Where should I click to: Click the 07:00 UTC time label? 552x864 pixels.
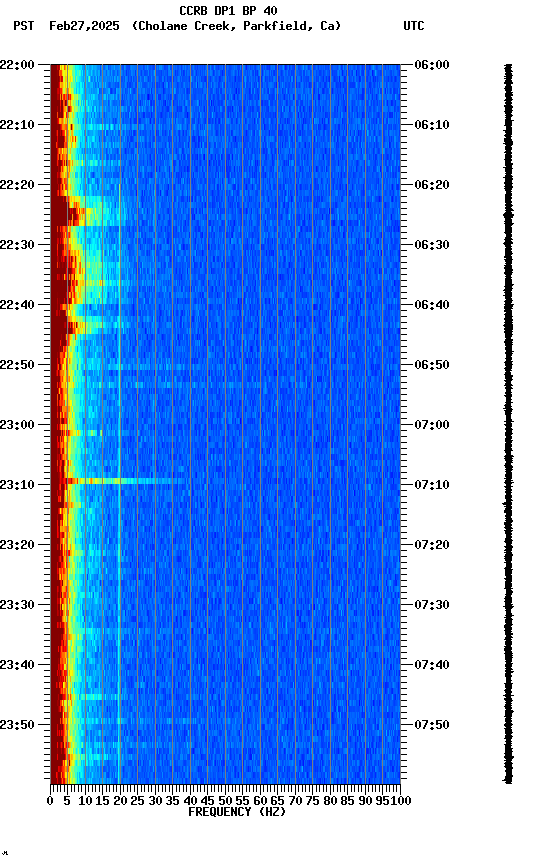432,425
